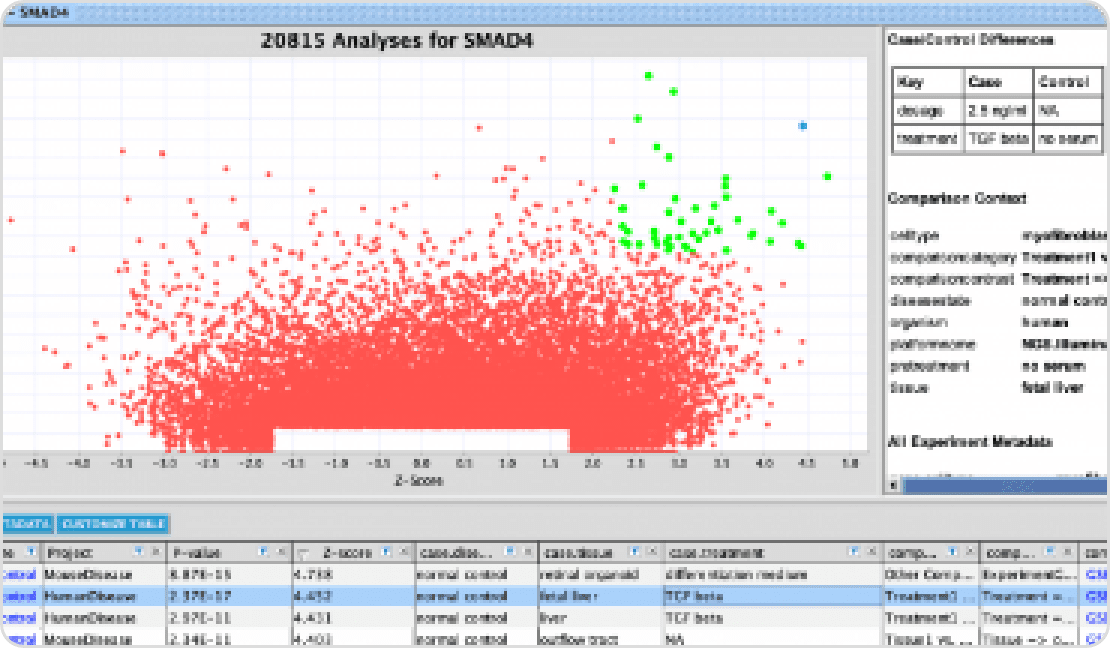Toggle the sort arrow on the Z-score header
Image resolution: width=1110 pixels, height=648 pixels.
[x=302, y=553]
